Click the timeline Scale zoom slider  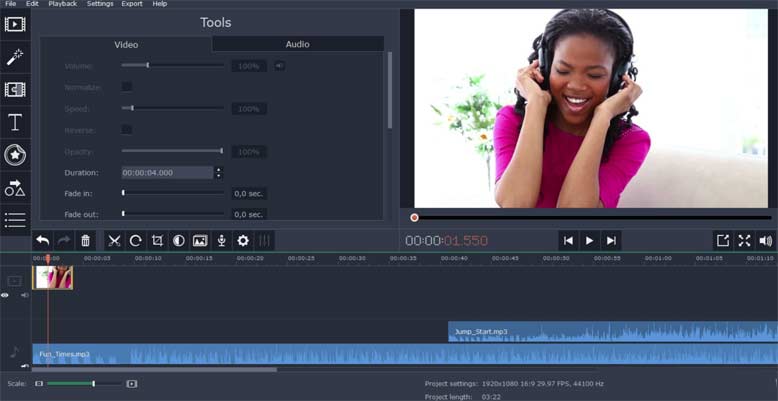(84, 384)
